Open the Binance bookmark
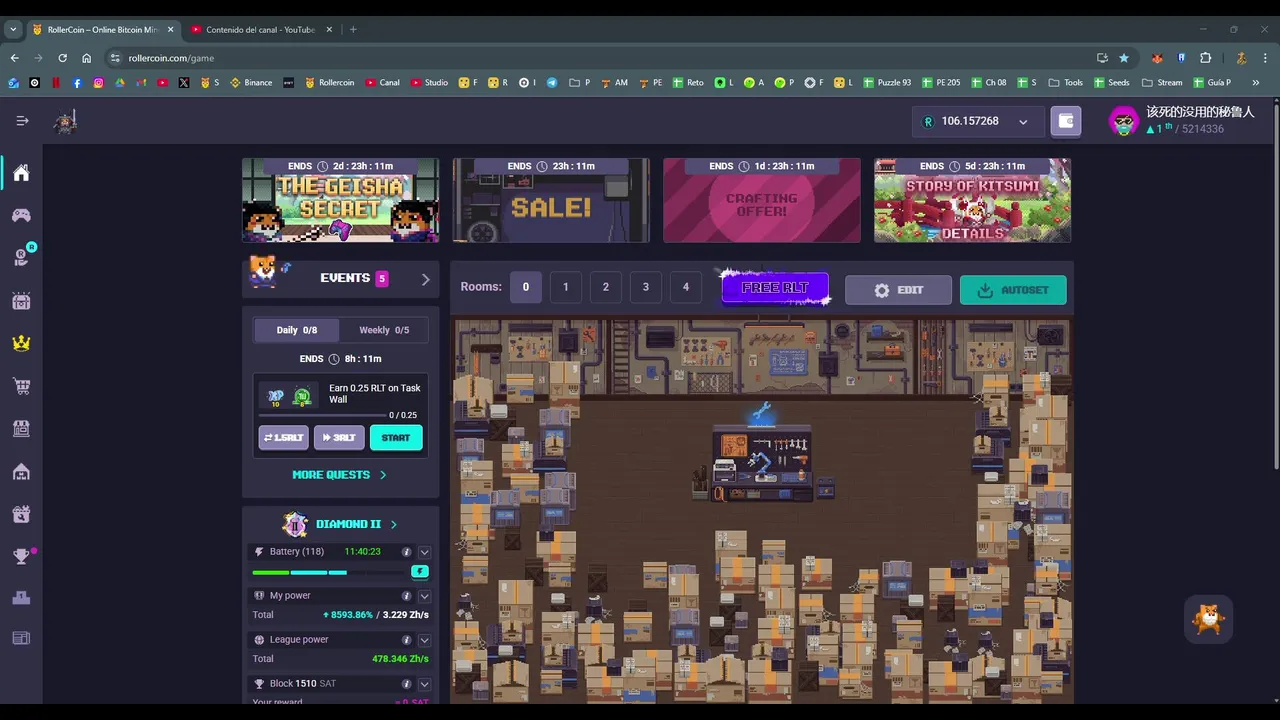The height and width of the screenshot is (720, 1280). (251, 83)
